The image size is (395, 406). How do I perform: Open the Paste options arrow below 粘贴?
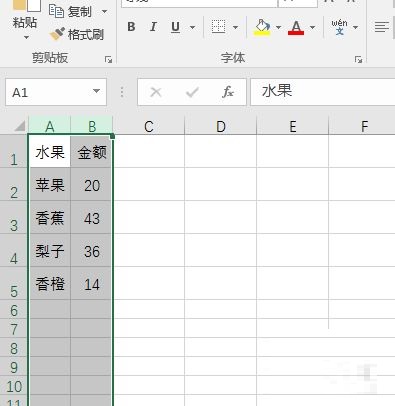[x=26, y=37]
